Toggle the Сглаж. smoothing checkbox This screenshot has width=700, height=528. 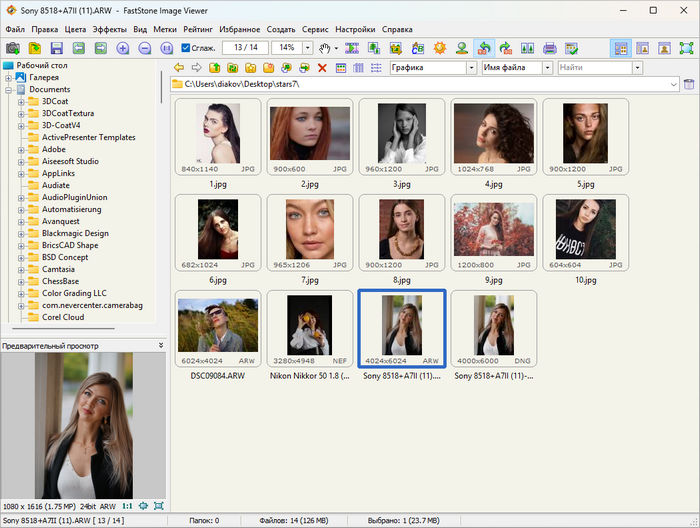point(186,48)
